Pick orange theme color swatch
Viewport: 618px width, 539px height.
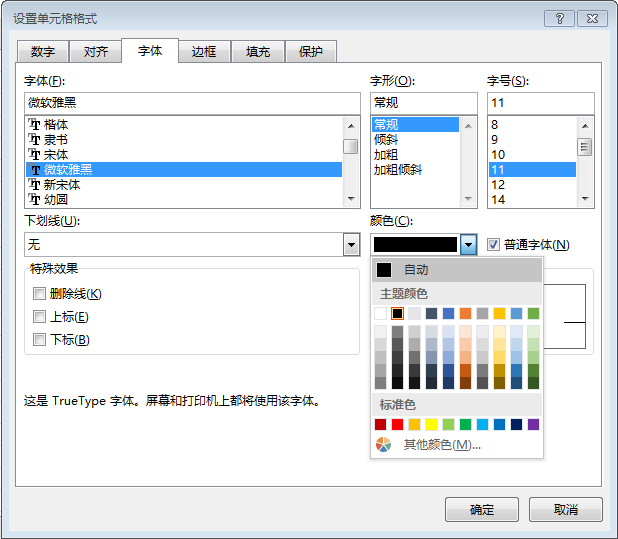465,313
